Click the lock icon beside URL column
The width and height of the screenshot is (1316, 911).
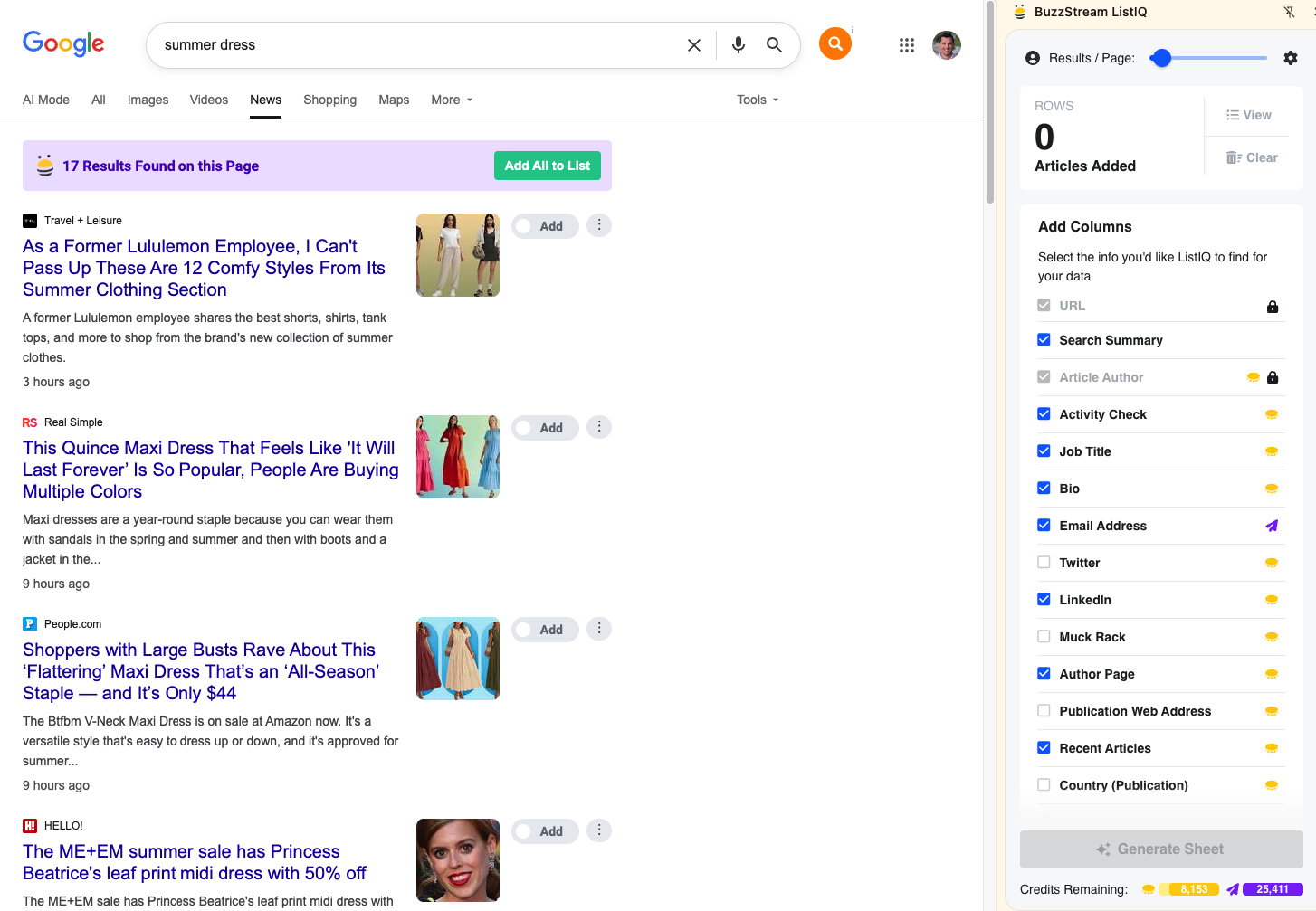coord(1273,306)
